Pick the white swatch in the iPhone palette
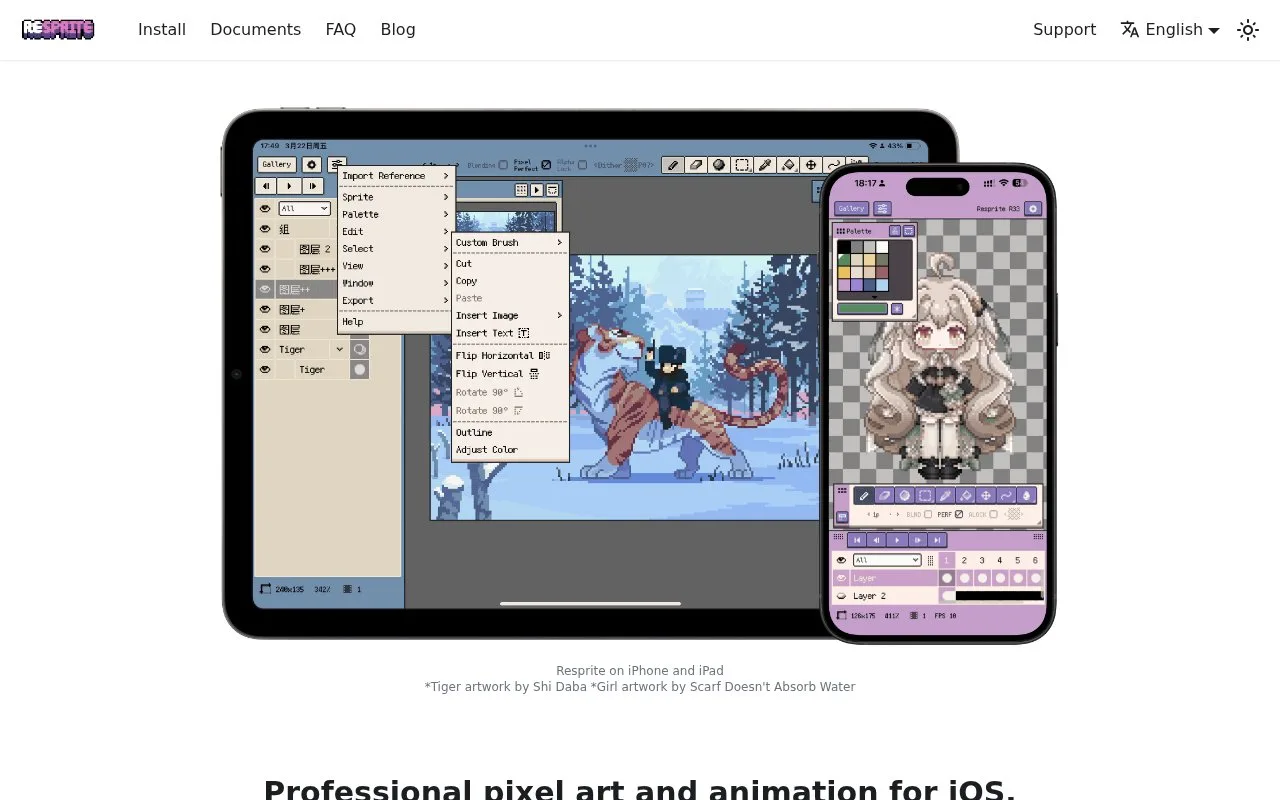The image size is (1280, 800). coord(882,247)
